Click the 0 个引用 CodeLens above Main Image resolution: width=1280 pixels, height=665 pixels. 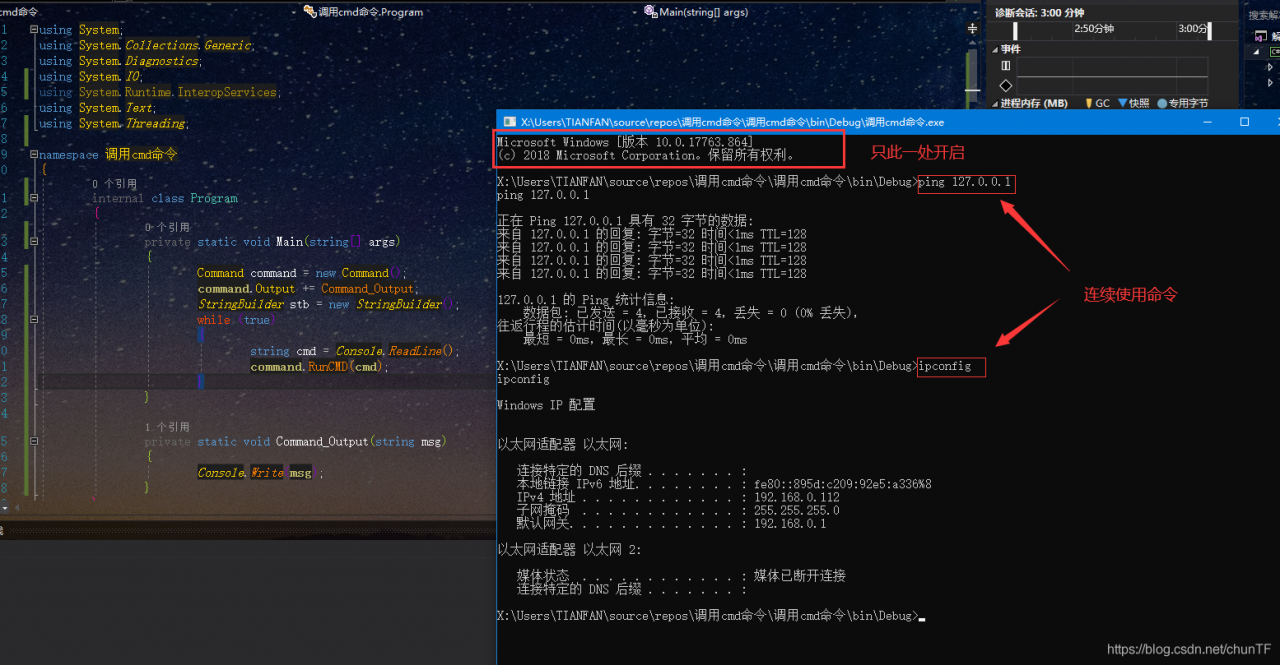pyautogui.click(x=166, y=227)
